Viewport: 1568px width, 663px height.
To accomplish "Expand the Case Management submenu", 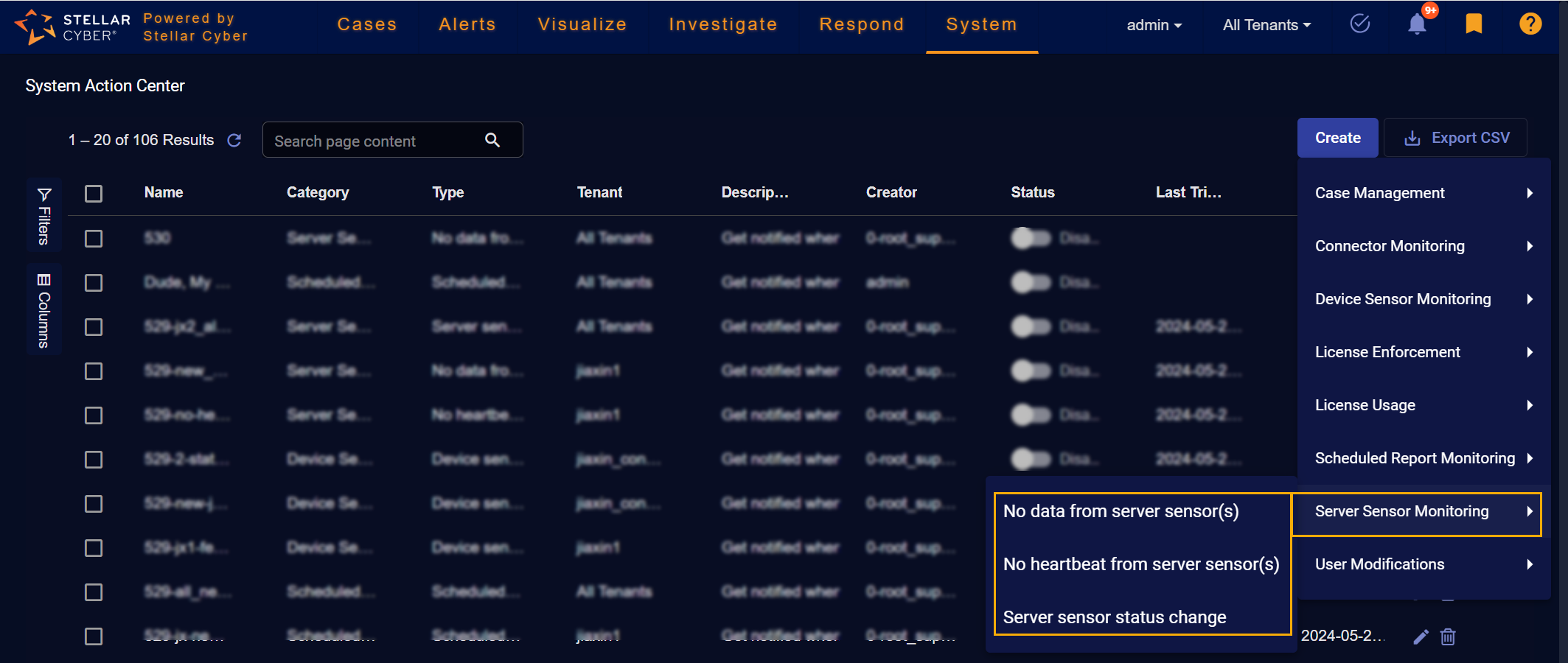I will (1422, 193).
